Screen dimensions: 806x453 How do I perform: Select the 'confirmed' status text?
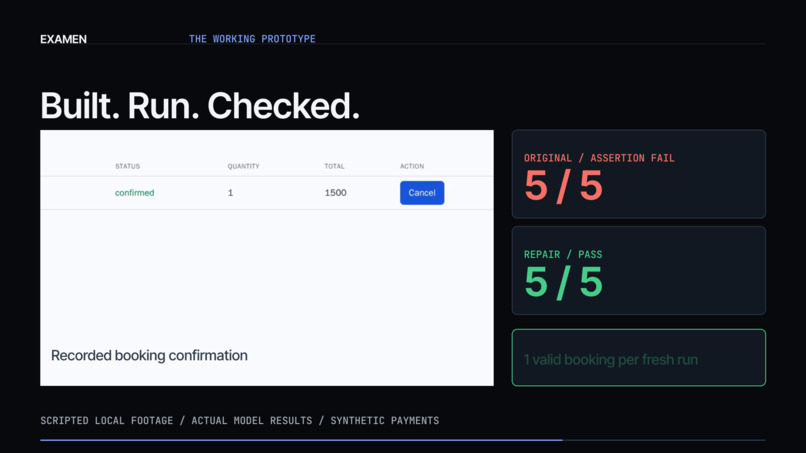click(x=135, y=193)
